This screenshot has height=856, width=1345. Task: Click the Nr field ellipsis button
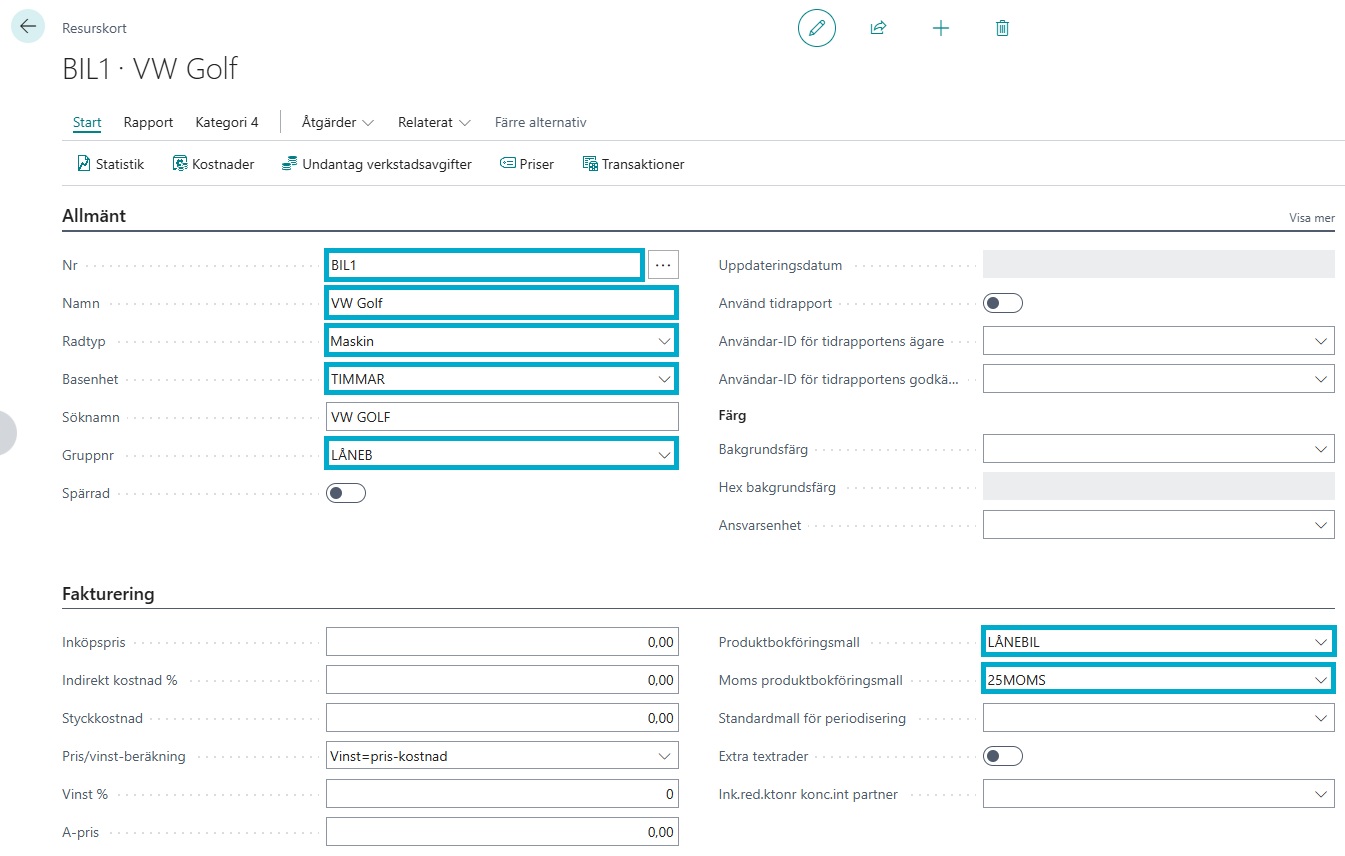click(663, 265)
